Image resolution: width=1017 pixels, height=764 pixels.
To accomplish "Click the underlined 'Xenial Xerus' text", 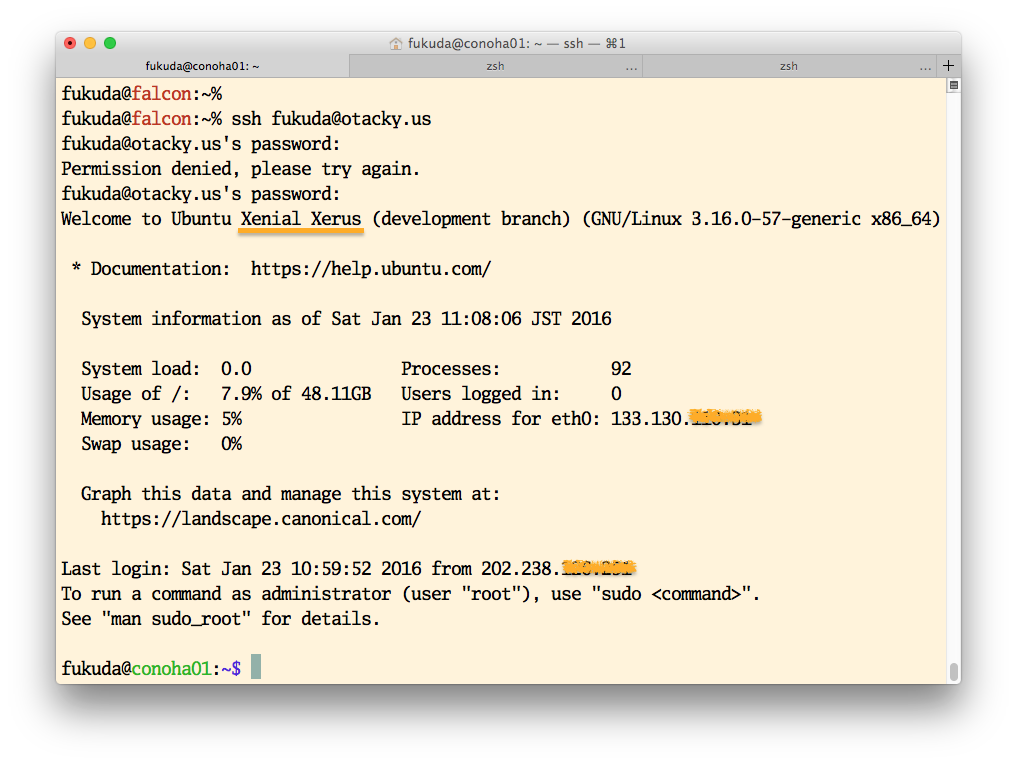I will tap(301, 219).
